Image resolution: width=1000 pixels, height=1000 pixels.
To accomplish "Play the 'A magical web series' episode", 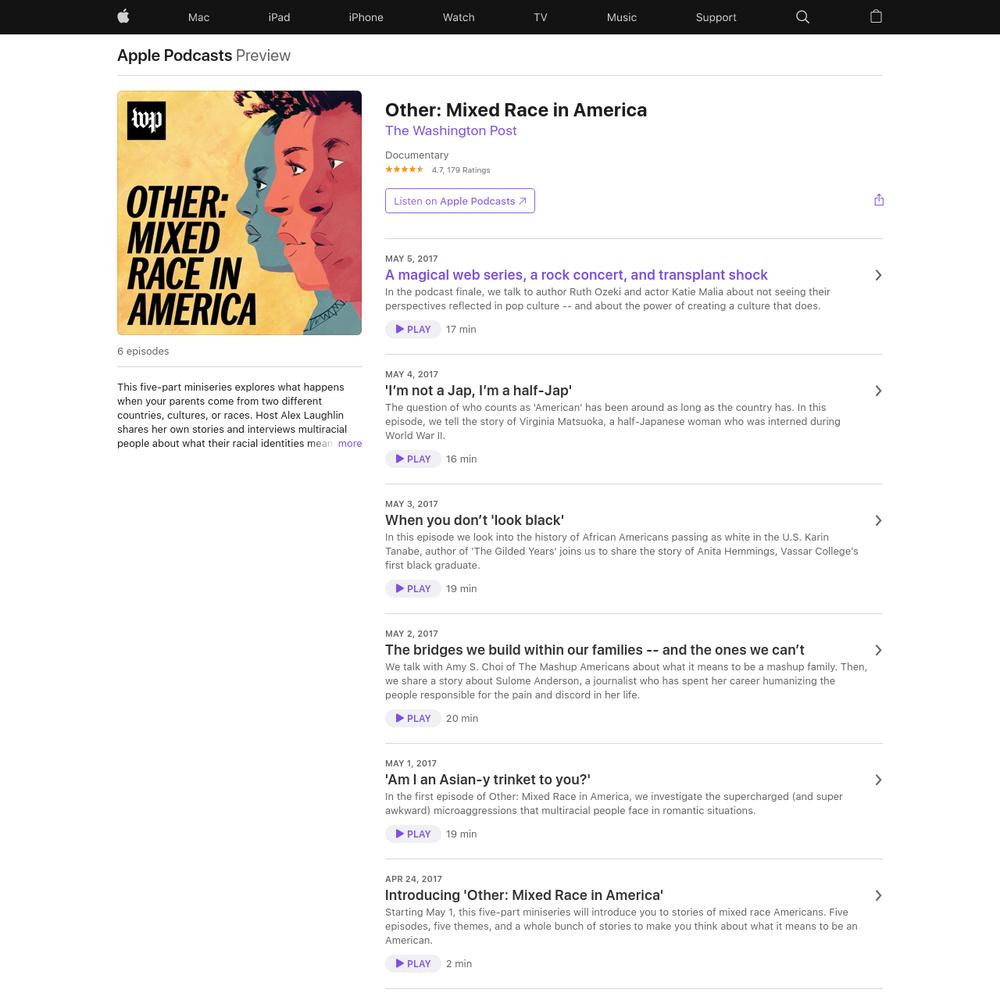I will click(x=413, y=329).
